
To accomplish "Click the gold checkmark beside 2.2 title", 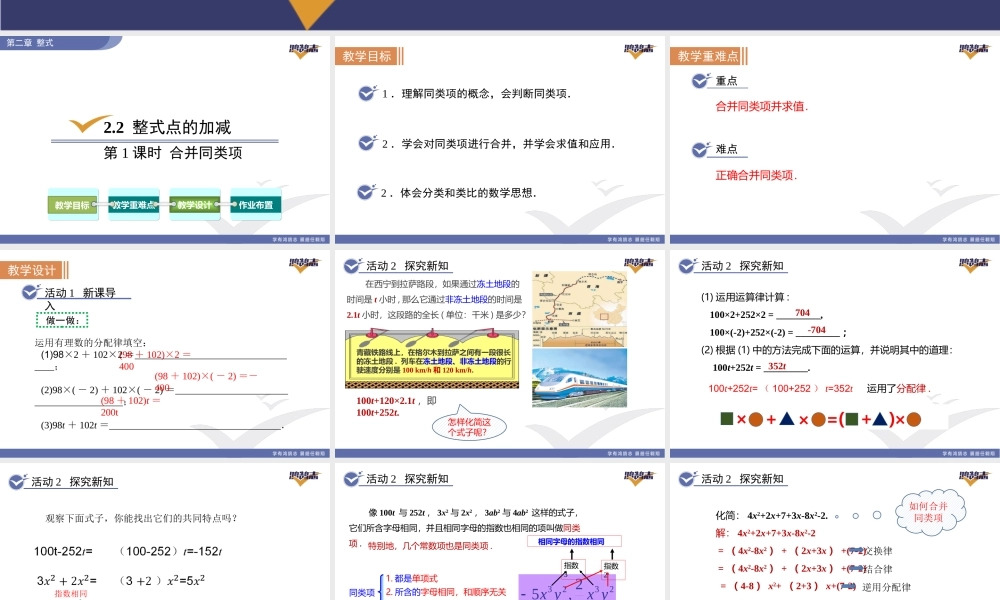I will coord(88,125).
